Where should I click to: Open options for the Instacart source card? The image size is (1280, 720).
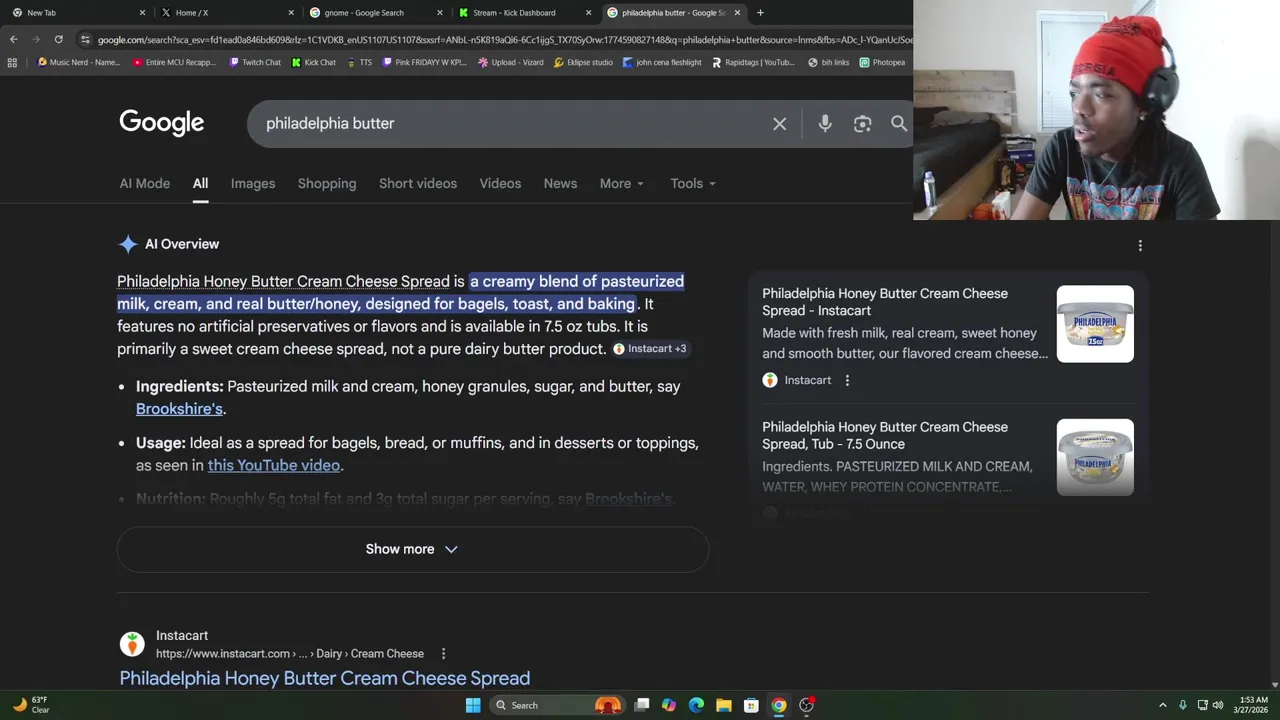[x=847, y=380]
